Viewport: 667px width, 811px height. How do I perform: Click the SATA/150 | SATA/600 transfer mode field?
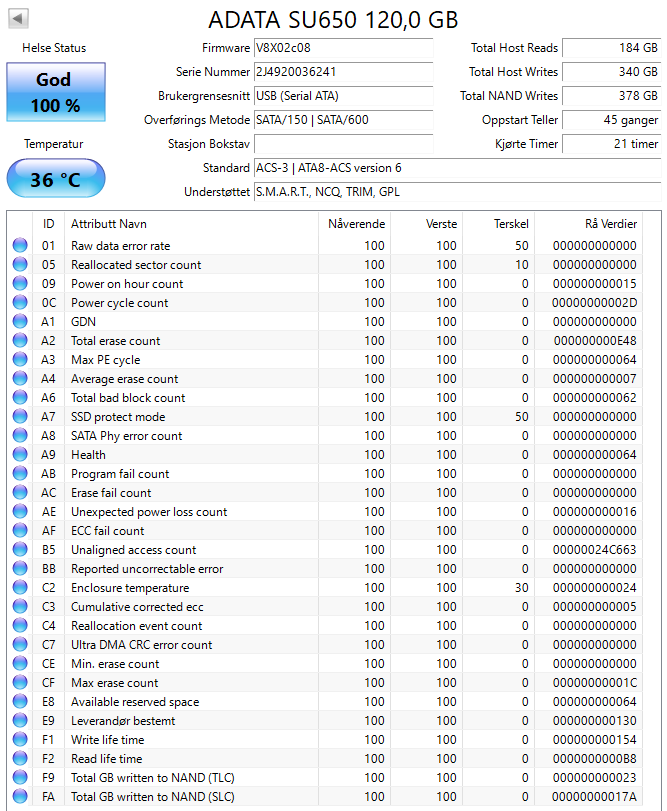click(x=343, y=120)
